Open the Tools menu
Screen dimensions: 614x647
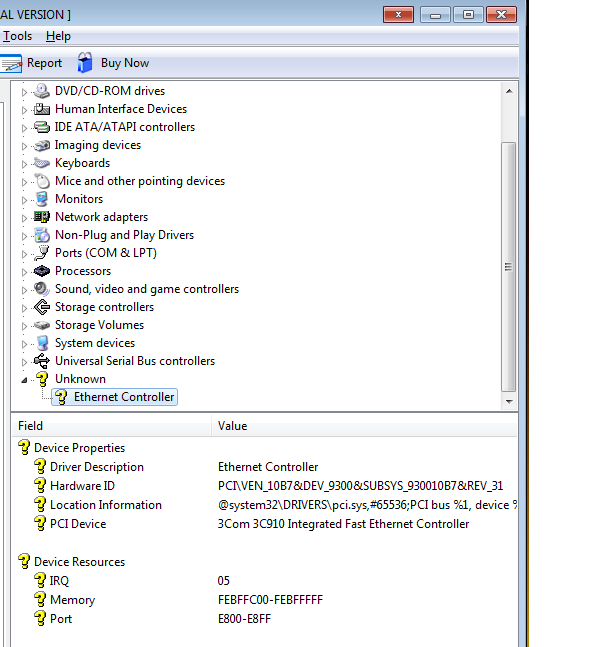tap(17, 36)
